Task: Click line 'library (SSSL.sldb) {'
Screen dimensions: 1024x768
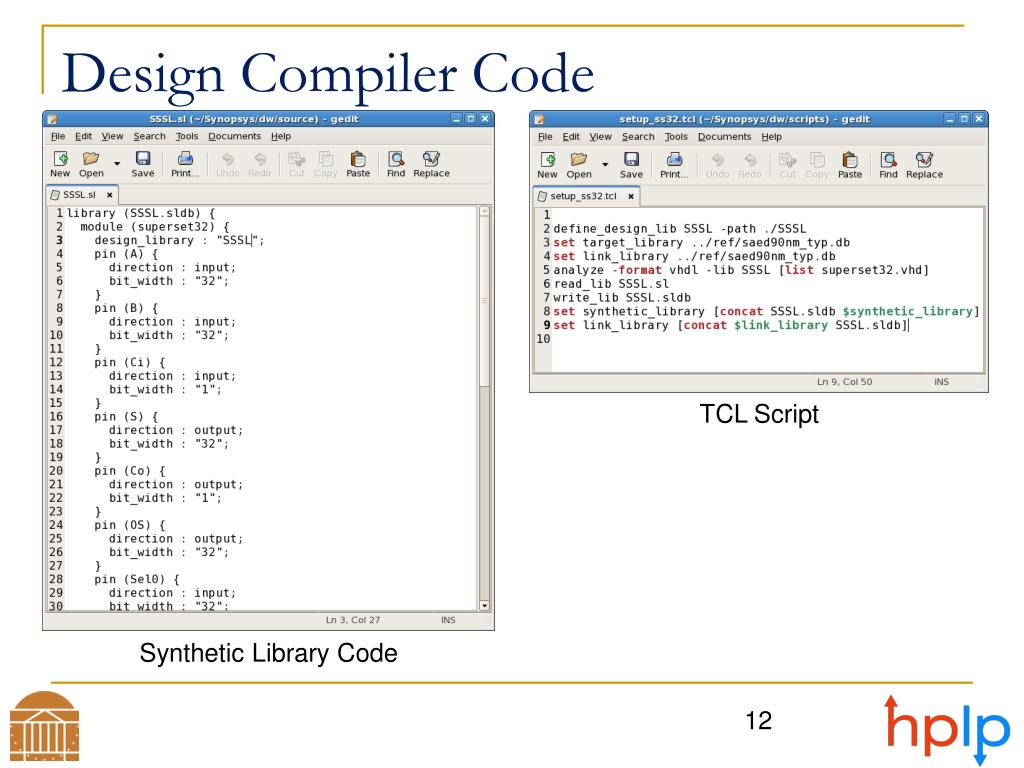Action: pyautogui.click(x=140, y=213)
